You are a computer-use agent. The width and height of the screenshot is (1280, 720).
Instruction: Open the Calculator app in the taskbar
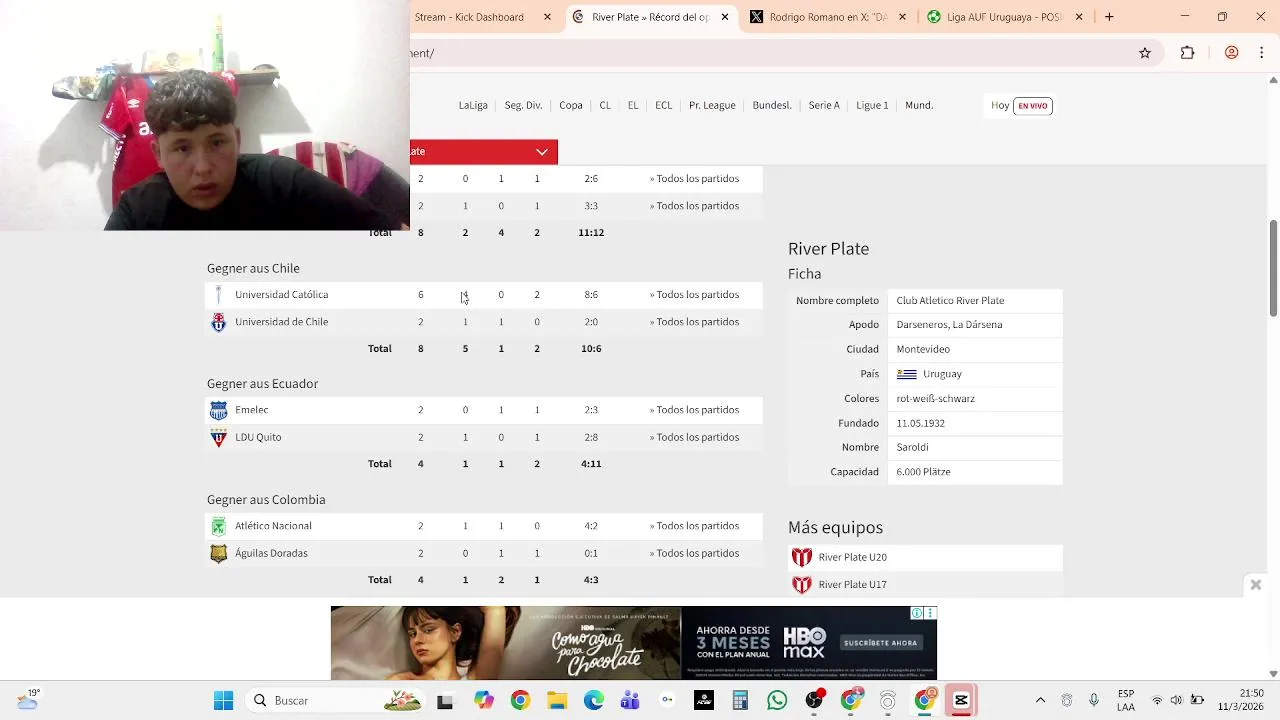[x=740, y=701]
